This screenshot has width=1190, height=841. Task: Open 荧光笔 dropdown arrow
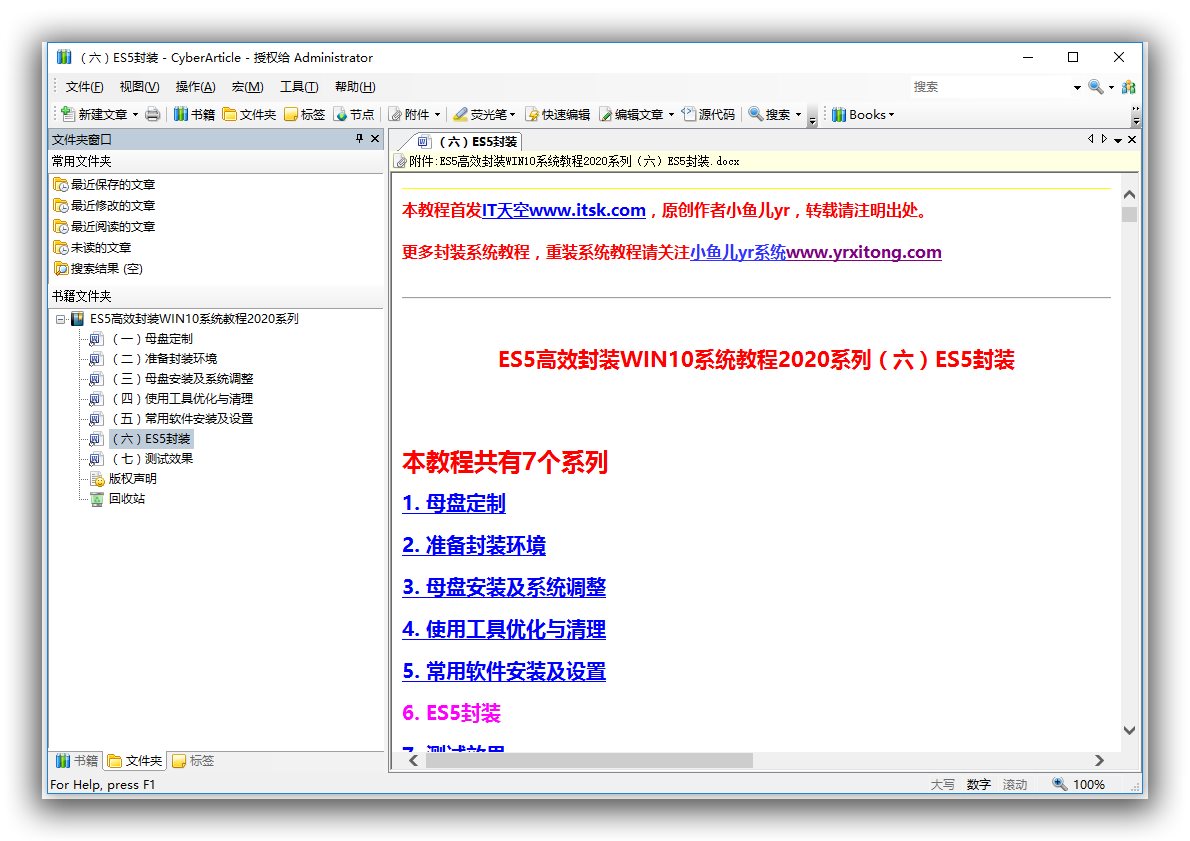512,115
